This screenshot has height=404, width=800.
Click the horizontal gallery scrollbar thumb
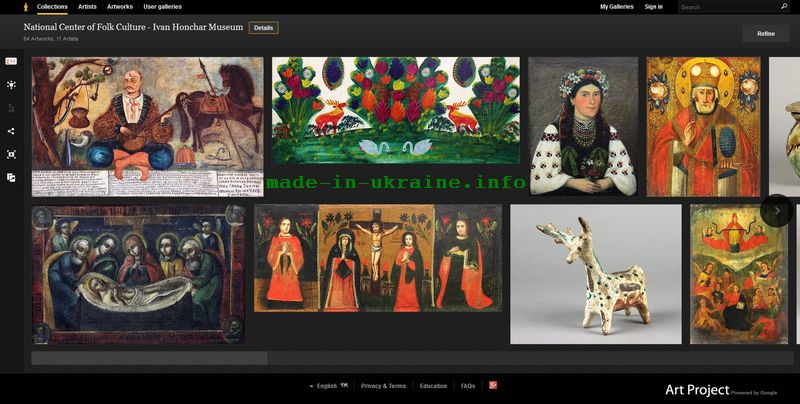149,358
